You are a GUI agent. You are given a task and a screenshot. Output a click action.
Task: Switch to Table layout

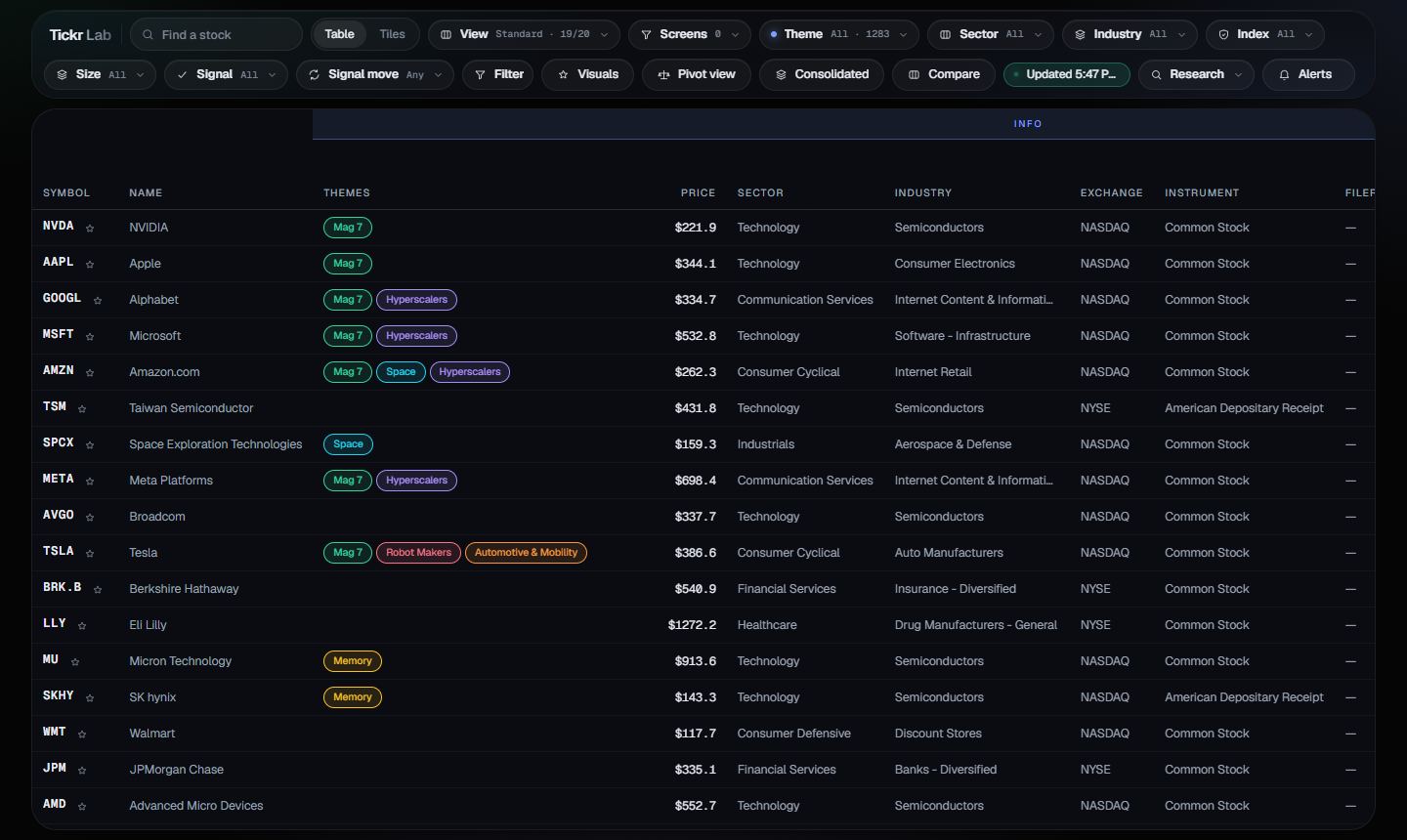339,34
